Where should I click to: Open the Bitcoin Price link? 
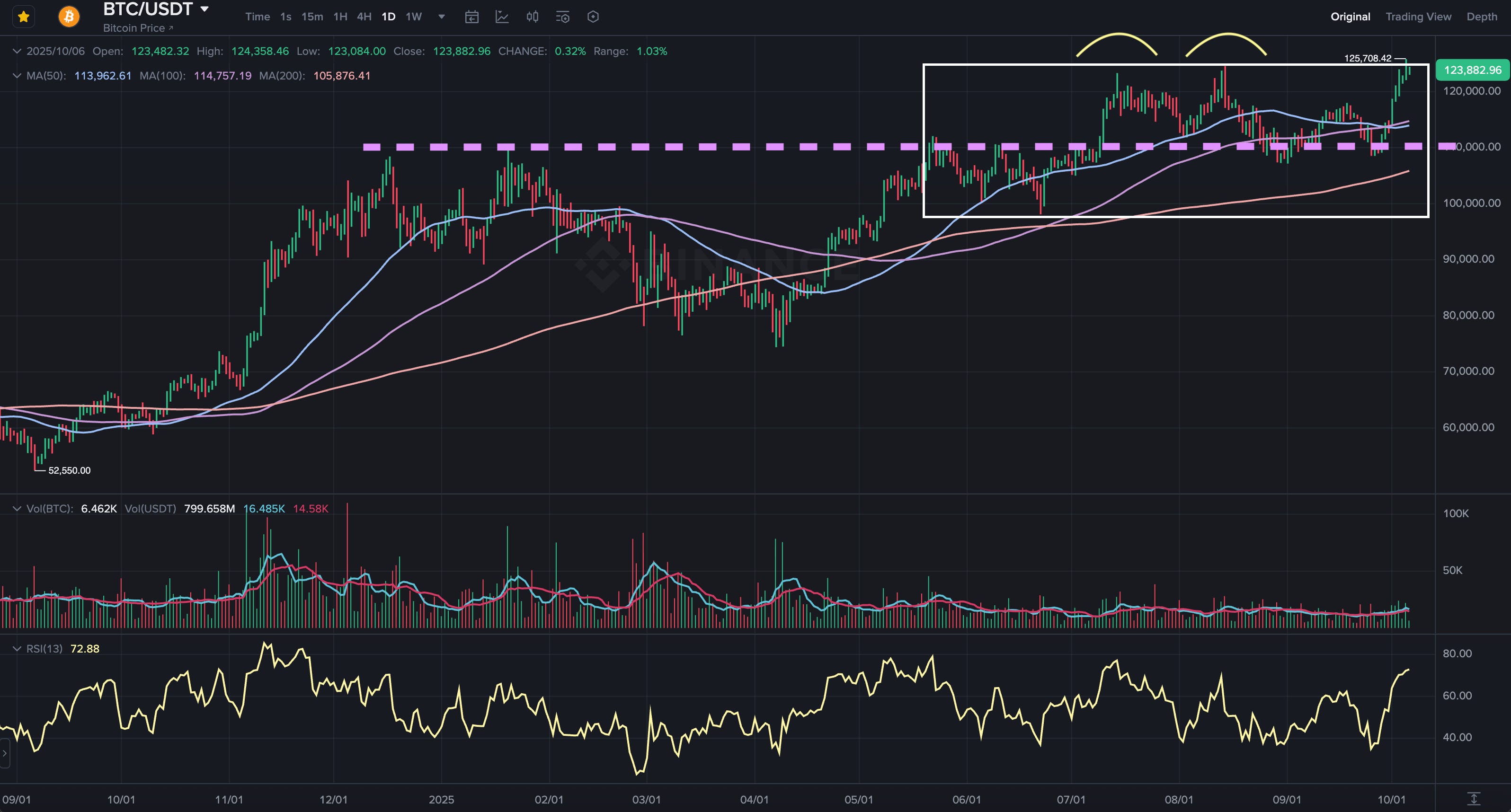138,28
